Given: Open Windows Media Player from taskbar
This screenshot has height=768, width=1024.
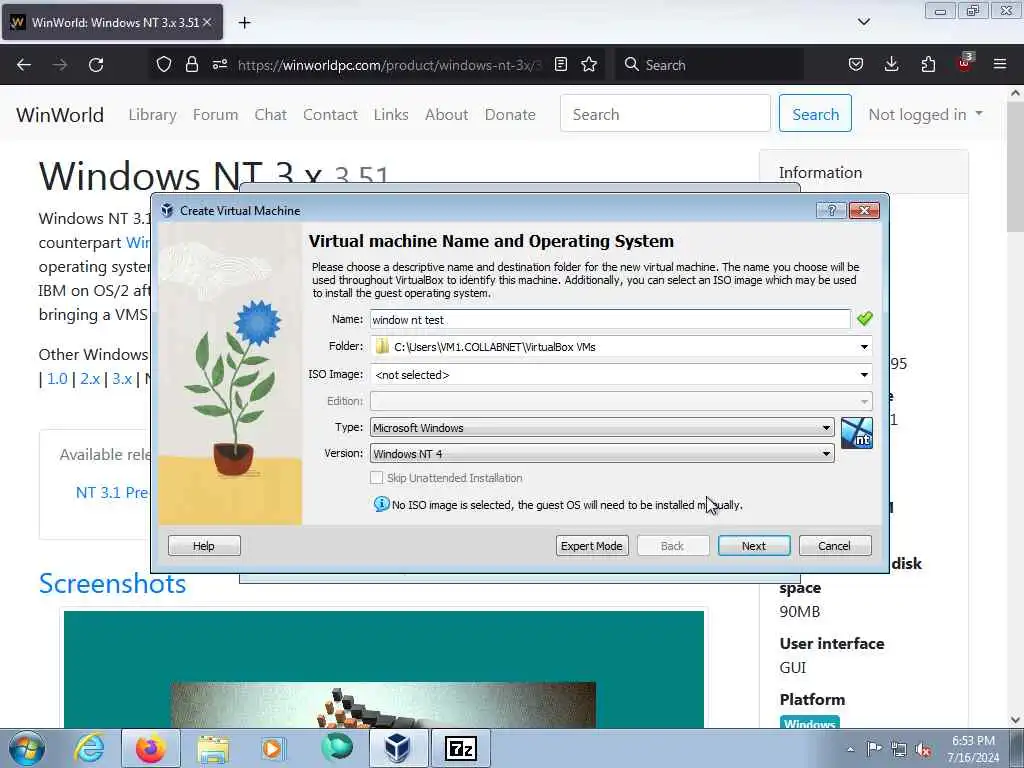Looking at the screenshot, I should (273, 748).
